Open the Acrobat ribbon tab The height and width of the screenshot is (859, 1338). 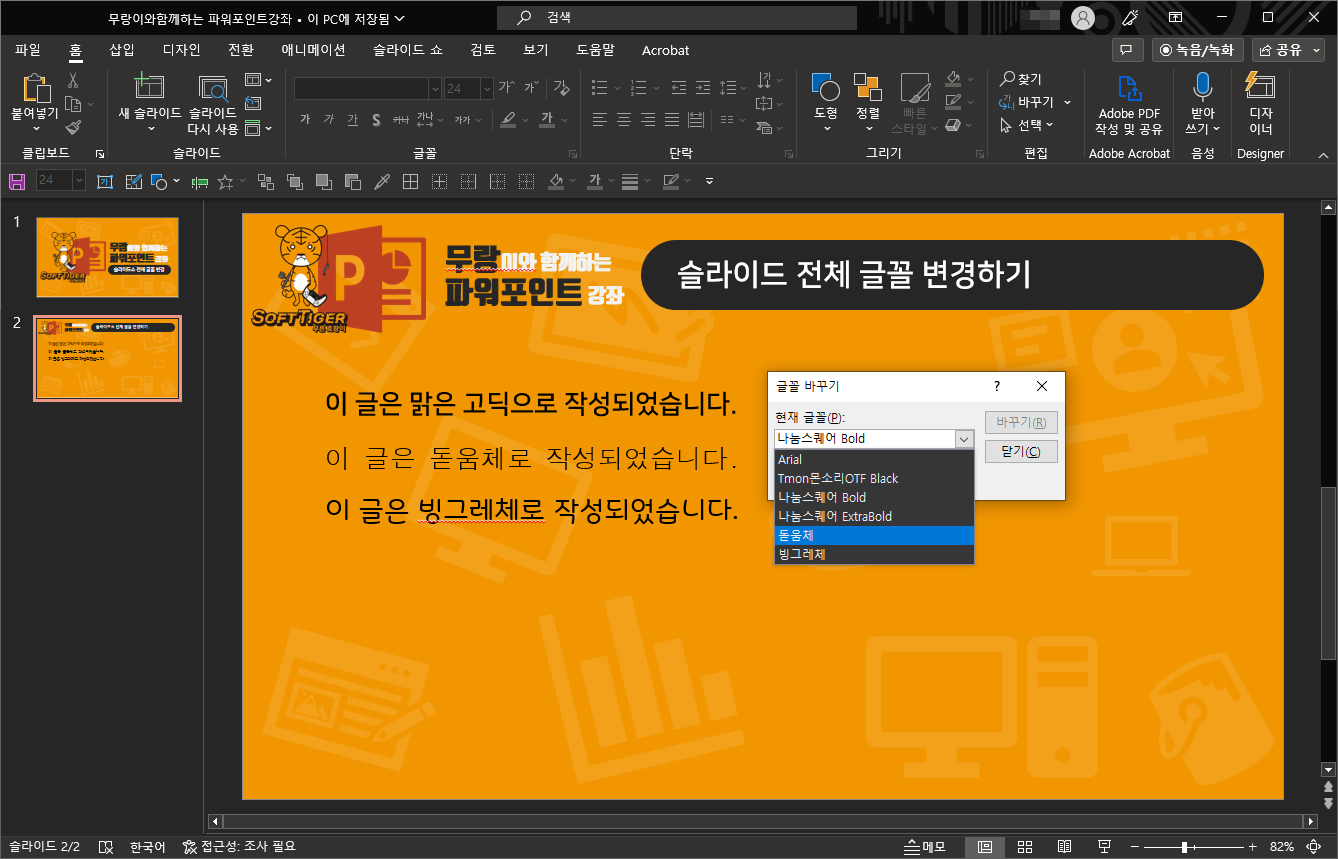pyautogui.click(x=665, y=50)
